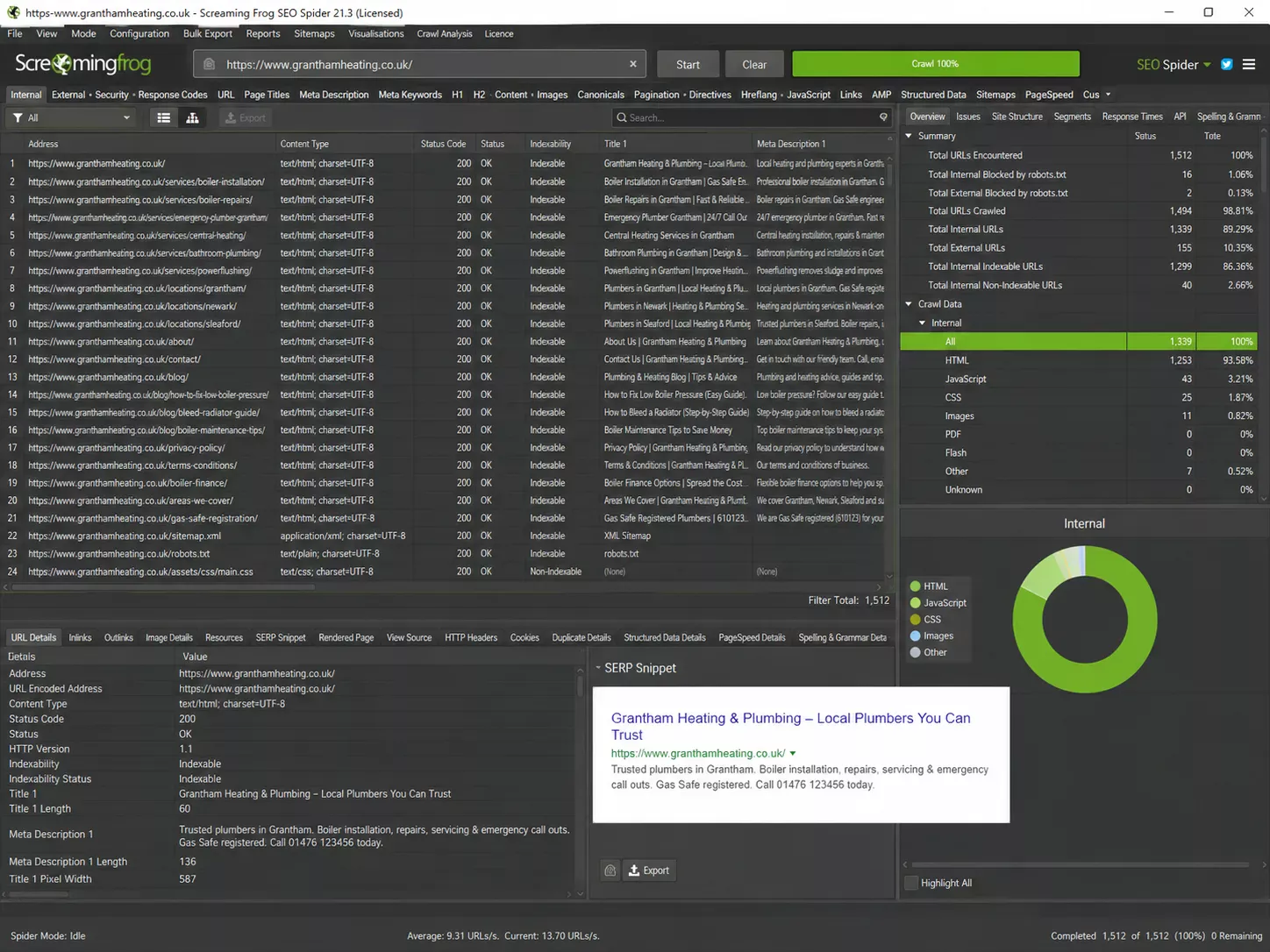Open the Configuration menu
Screen dimensions: 1270x952
pyautogui.click(x=139, y=33)
